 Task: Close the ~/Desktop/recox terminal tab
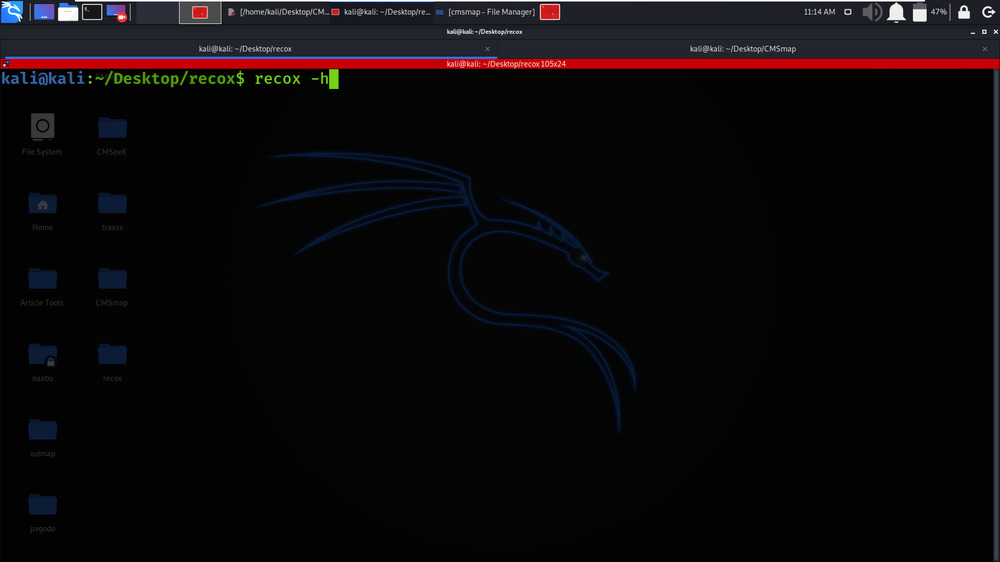point(487,48)
